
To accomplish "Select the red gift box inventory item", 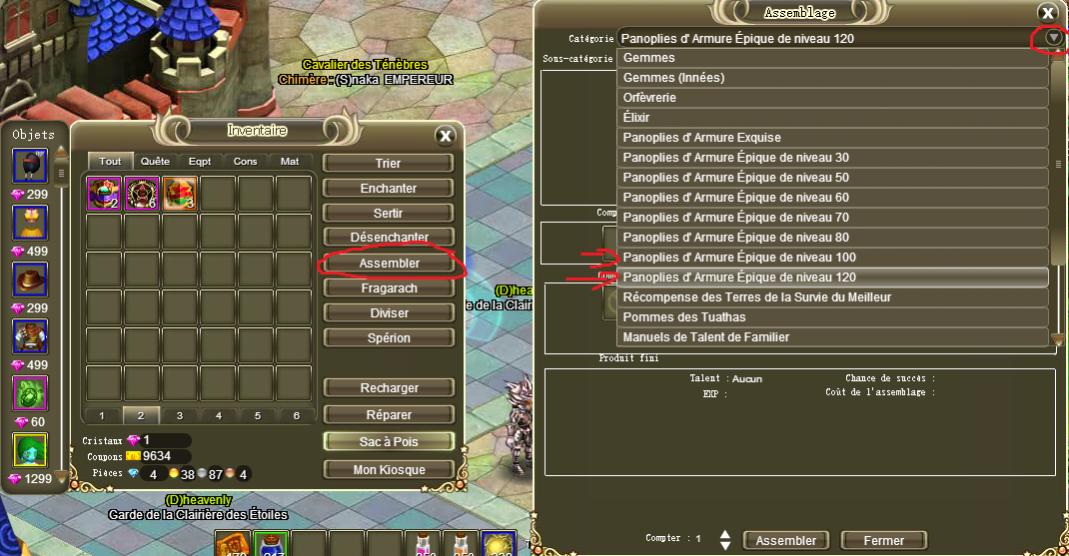I will (180, 194).
